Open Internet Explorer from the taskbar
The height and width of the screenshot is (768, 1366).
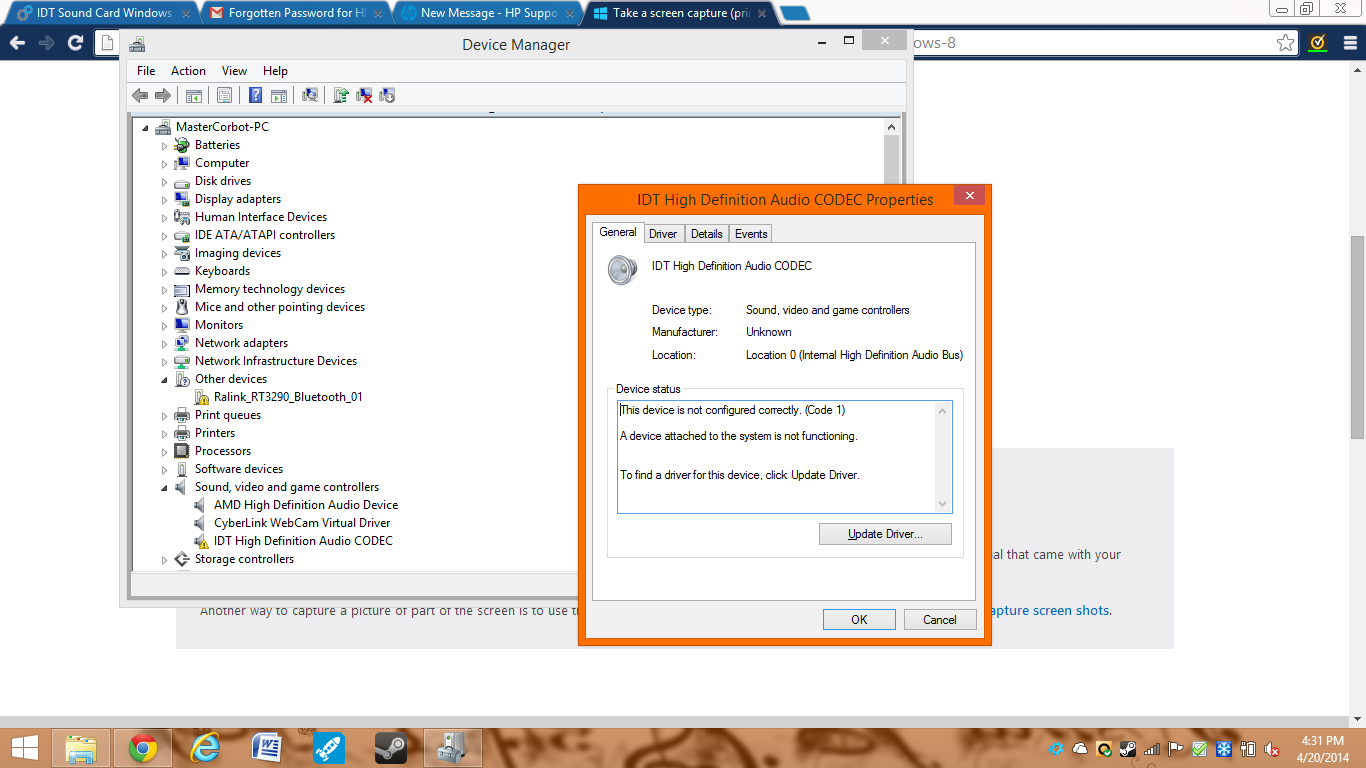[205, 748]
